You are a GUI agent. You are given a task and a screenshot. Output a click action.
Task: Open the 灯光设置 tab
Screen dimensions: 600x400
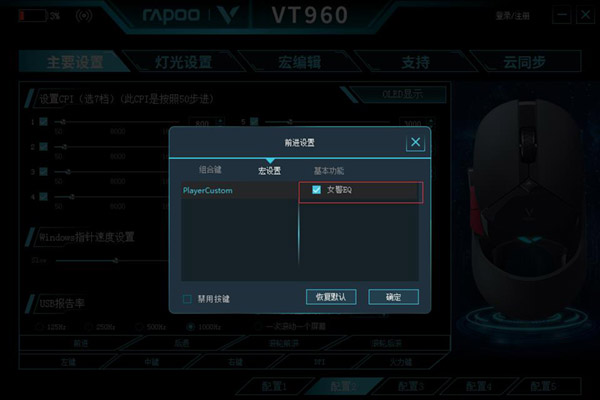click(184, 62)
